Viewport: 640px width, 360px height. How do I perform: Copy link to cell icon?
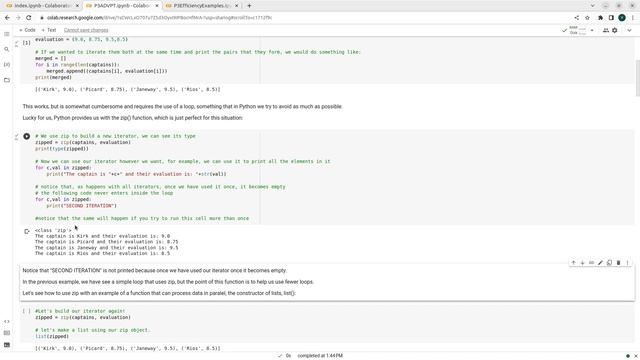pos(591,263)
